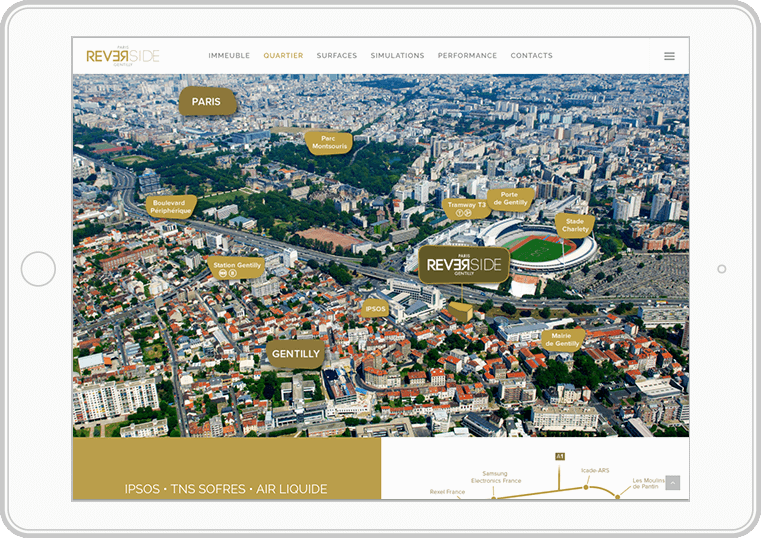Click the Reverside logo in header

coord(123,56)
